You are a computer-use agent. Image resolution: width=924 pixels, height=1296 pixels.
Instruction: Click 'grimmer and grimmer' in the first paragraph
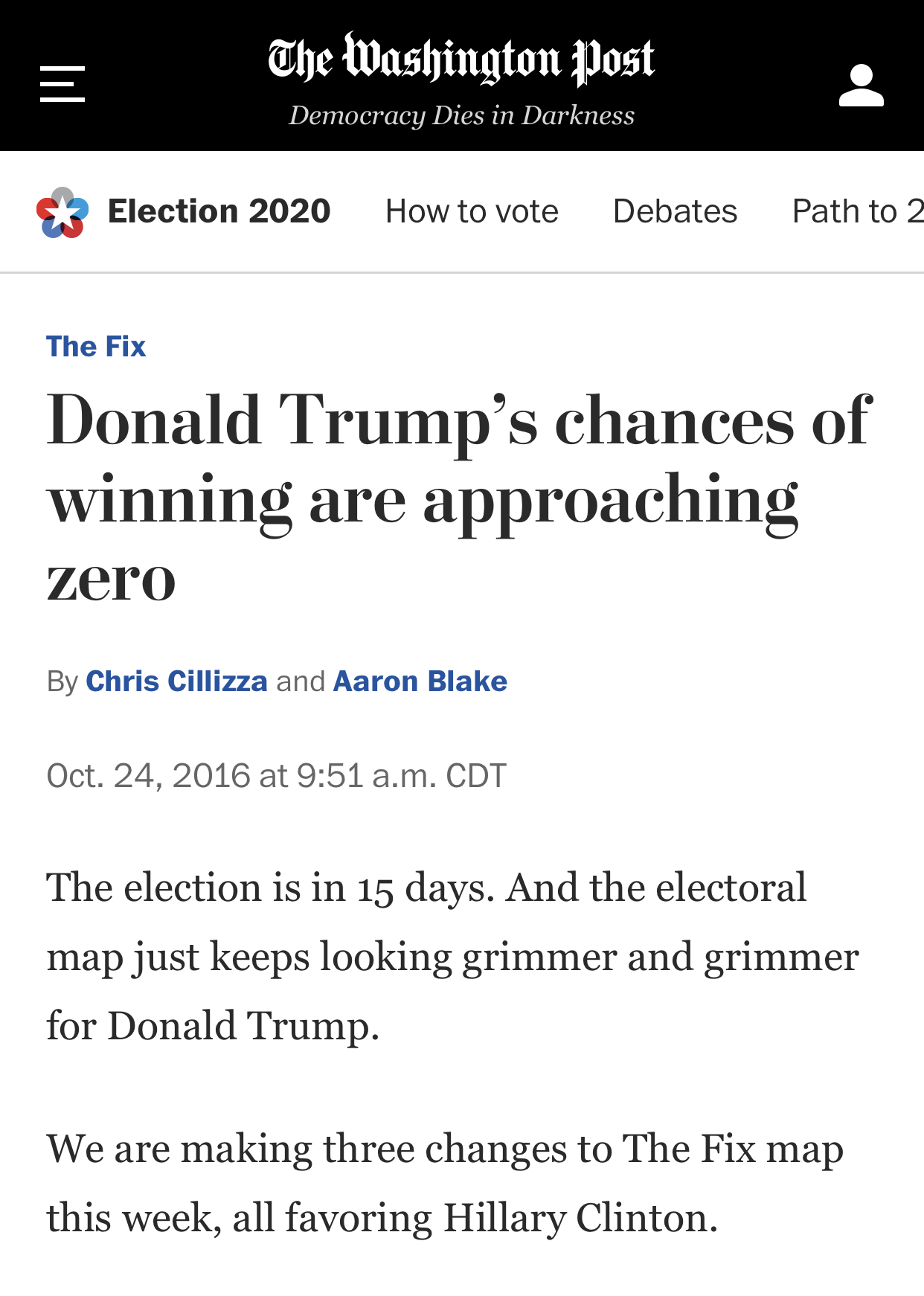(660, 956)
